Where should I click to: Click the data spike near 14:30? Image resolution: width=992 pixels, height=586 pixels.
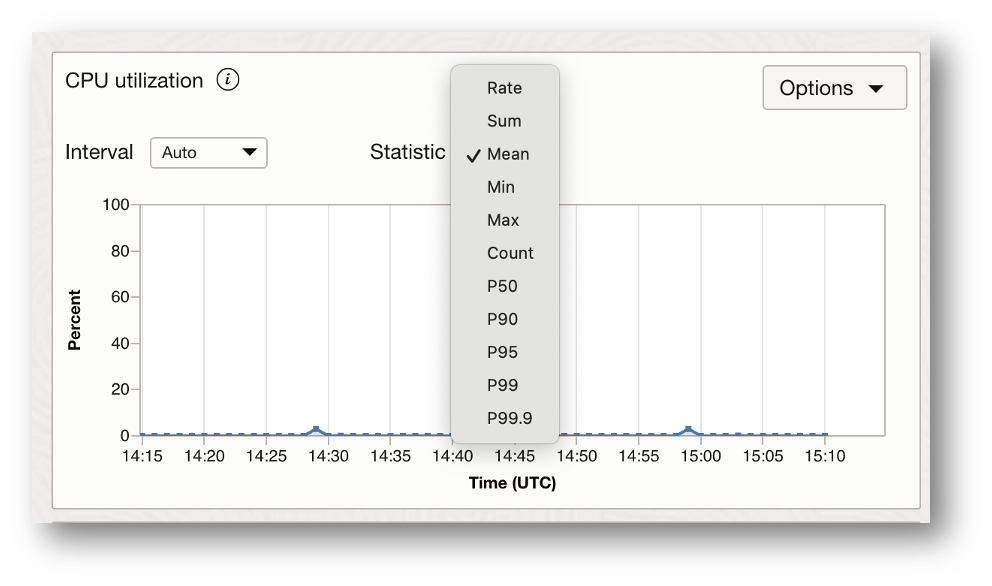coord(316,430)
